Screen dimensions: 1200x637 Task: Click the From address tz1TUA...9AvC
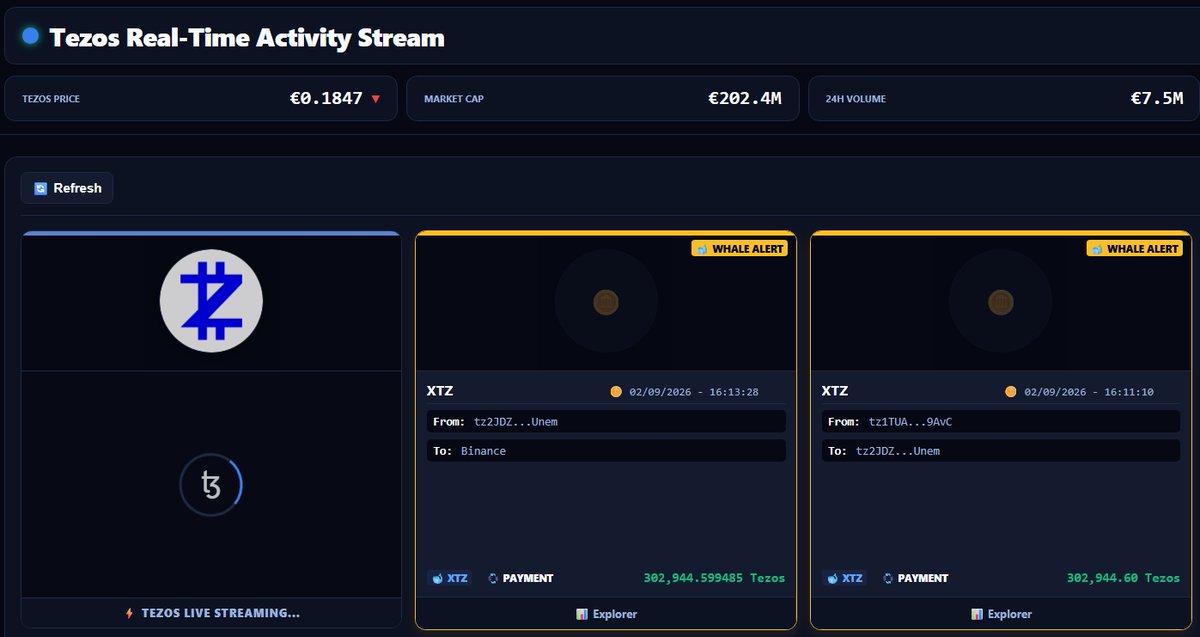click(911, 422)
